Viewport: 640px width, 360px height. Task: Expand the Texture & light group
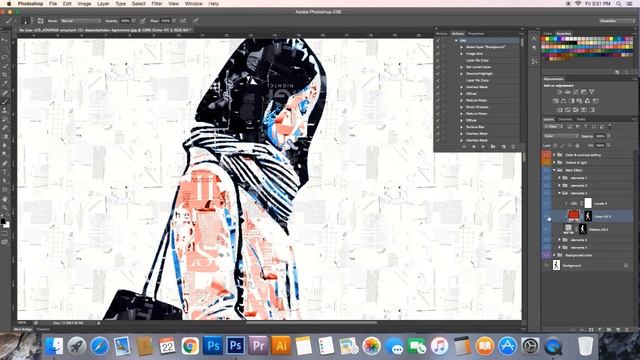pyautogui.click(x=554, y=162)
